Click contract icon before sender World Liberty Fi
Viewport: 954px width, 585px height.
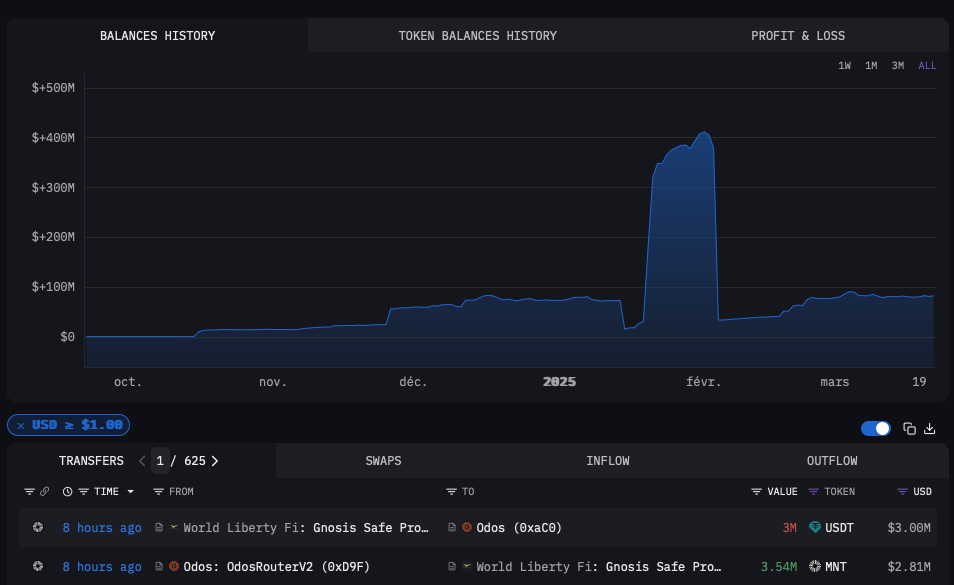click(x=159, y=527)
